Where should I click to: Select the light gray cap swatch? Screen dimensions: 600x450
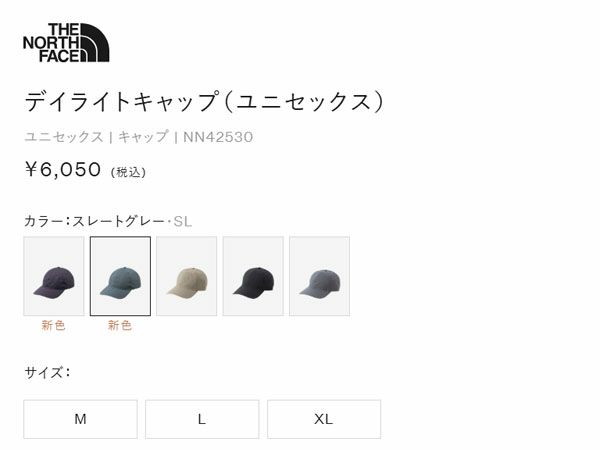pyautogui.click(x=320, y=276)
